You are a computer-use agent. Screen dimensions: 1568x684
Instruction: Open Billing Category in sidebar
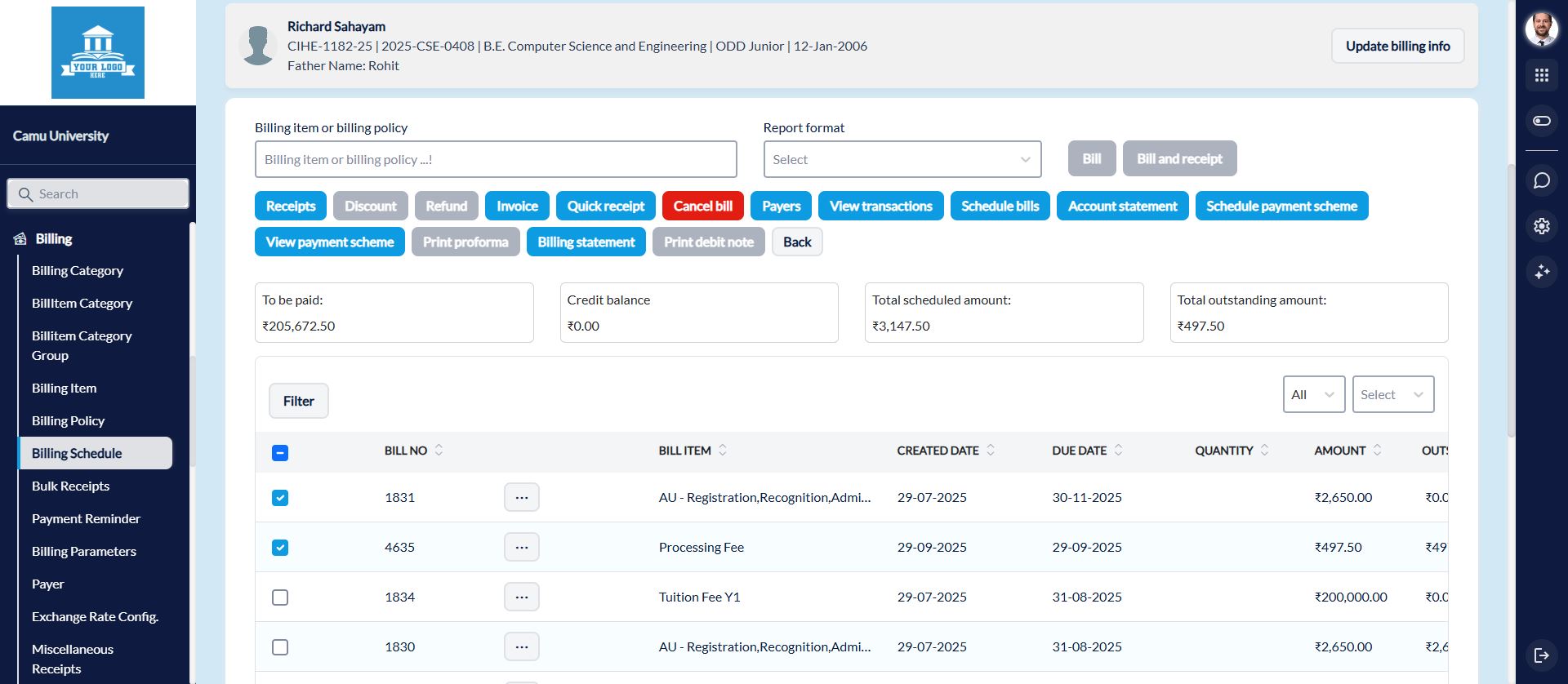[78, 271]
